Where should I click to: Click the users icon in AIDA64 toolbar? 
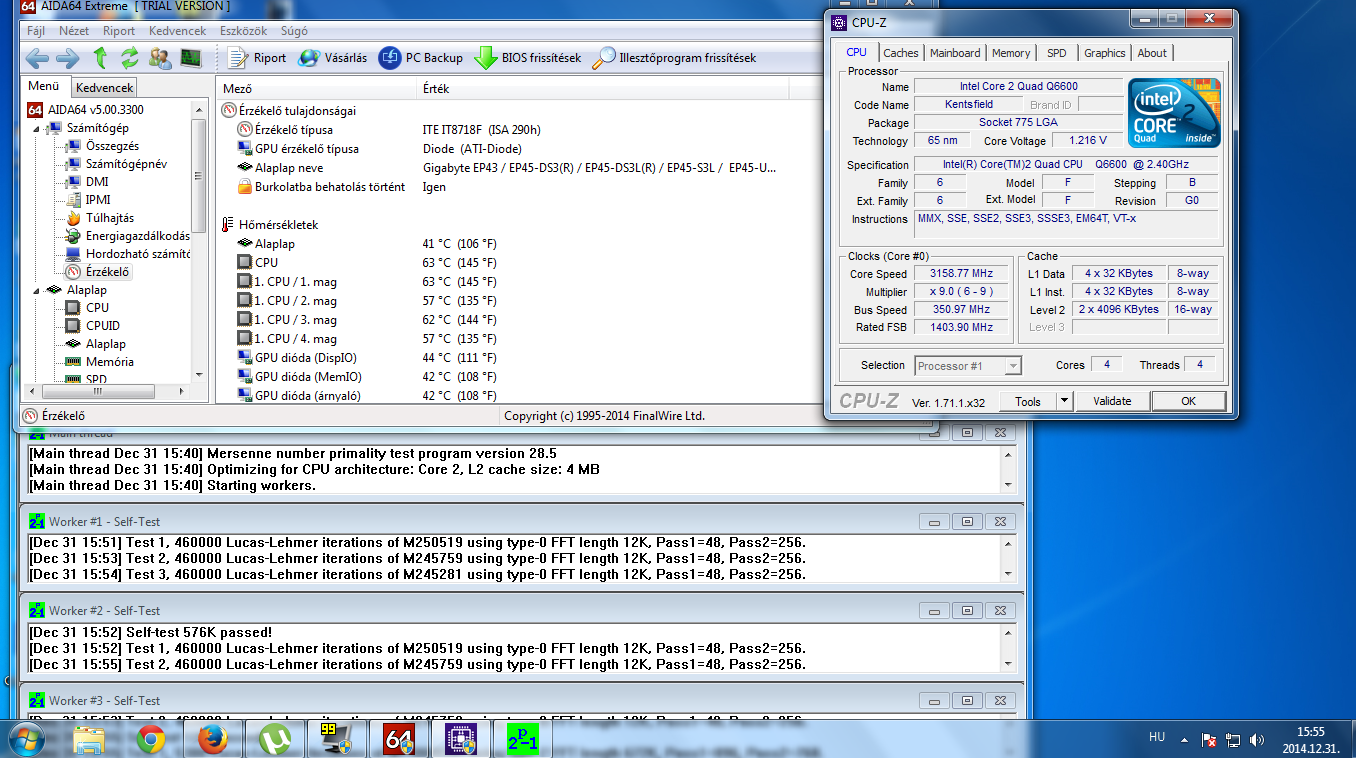click(x=160, y=58)
